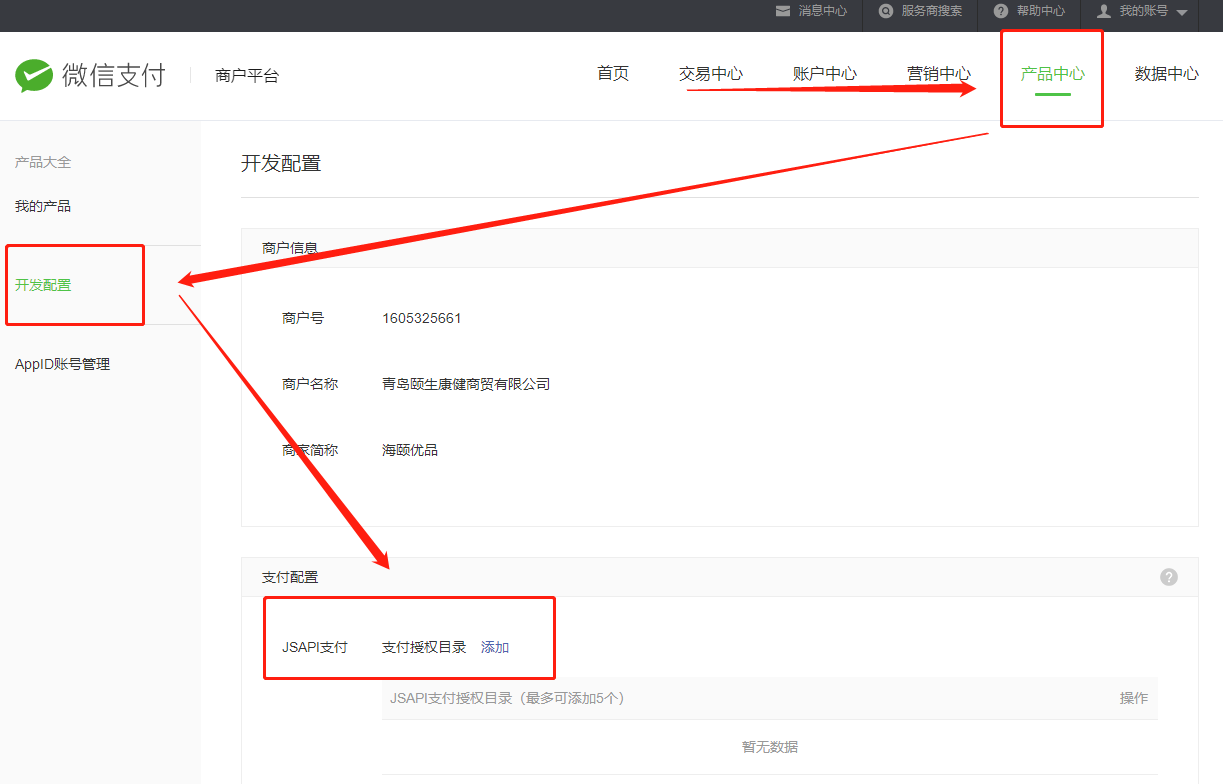Click the 帮助中心 text link

click(1041, 11)
